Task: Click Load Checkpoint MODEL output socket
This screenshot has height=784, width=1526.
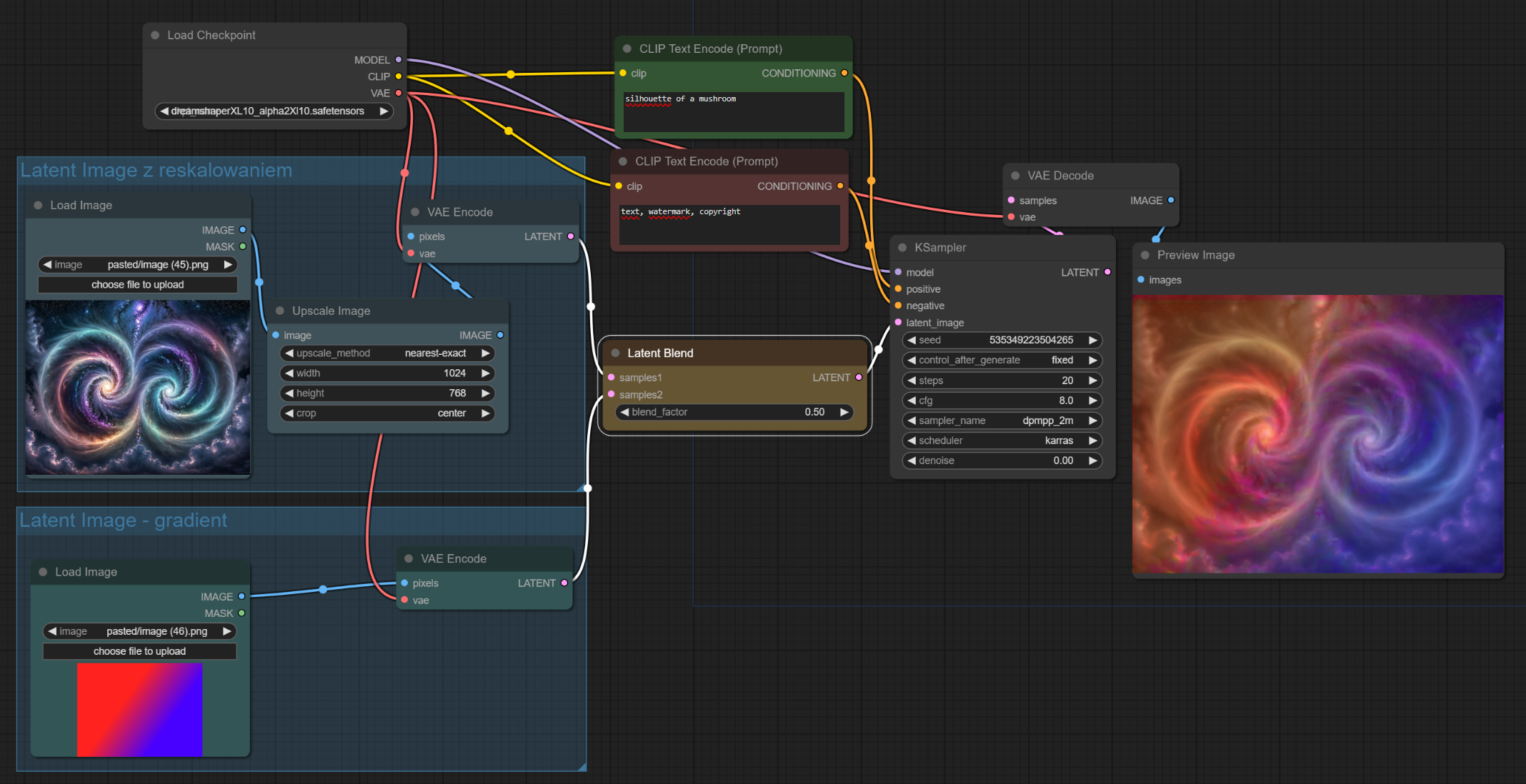Action: (x=399, y=60)
